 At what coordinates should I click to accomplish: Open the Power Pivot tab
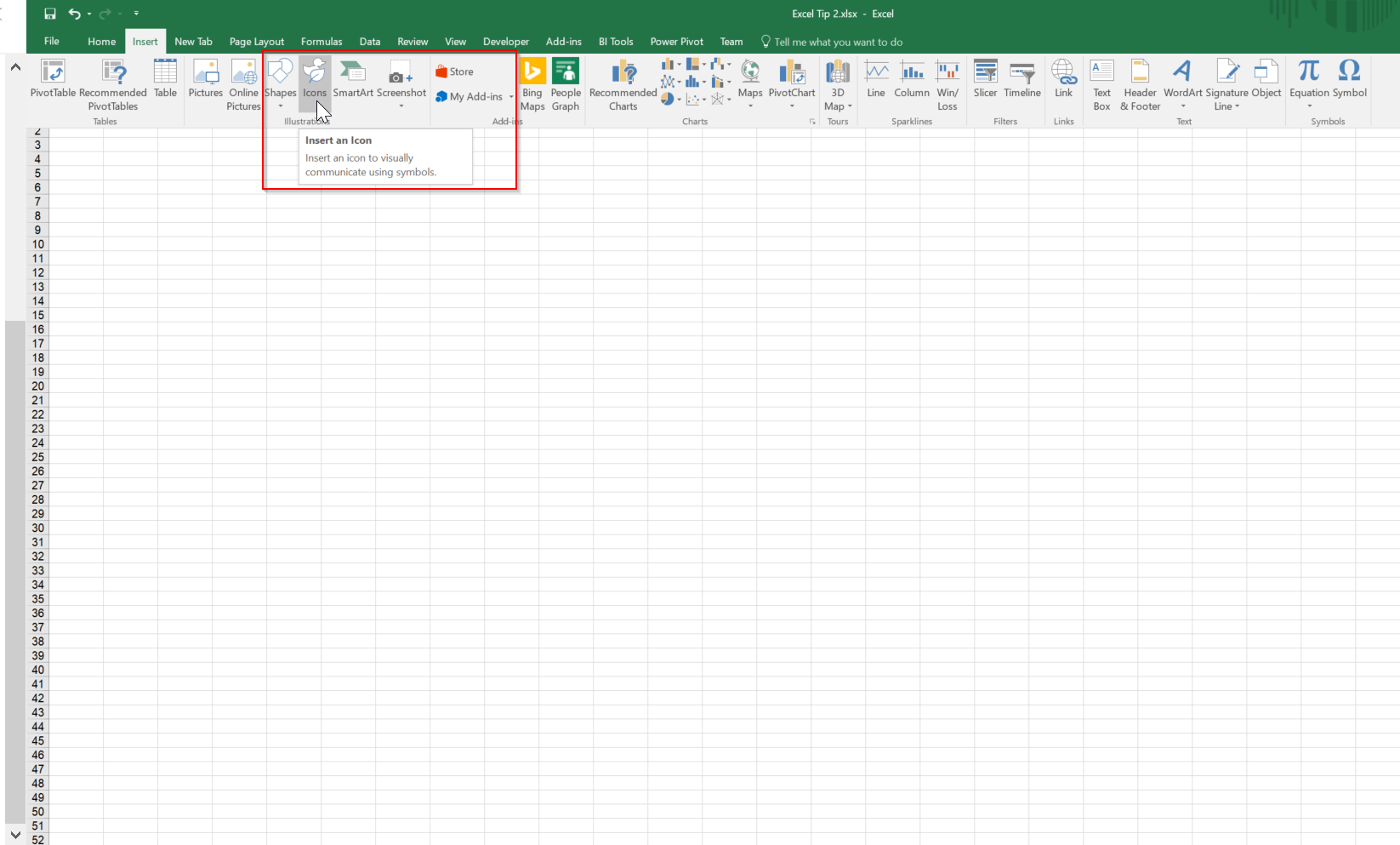point(676,41)
